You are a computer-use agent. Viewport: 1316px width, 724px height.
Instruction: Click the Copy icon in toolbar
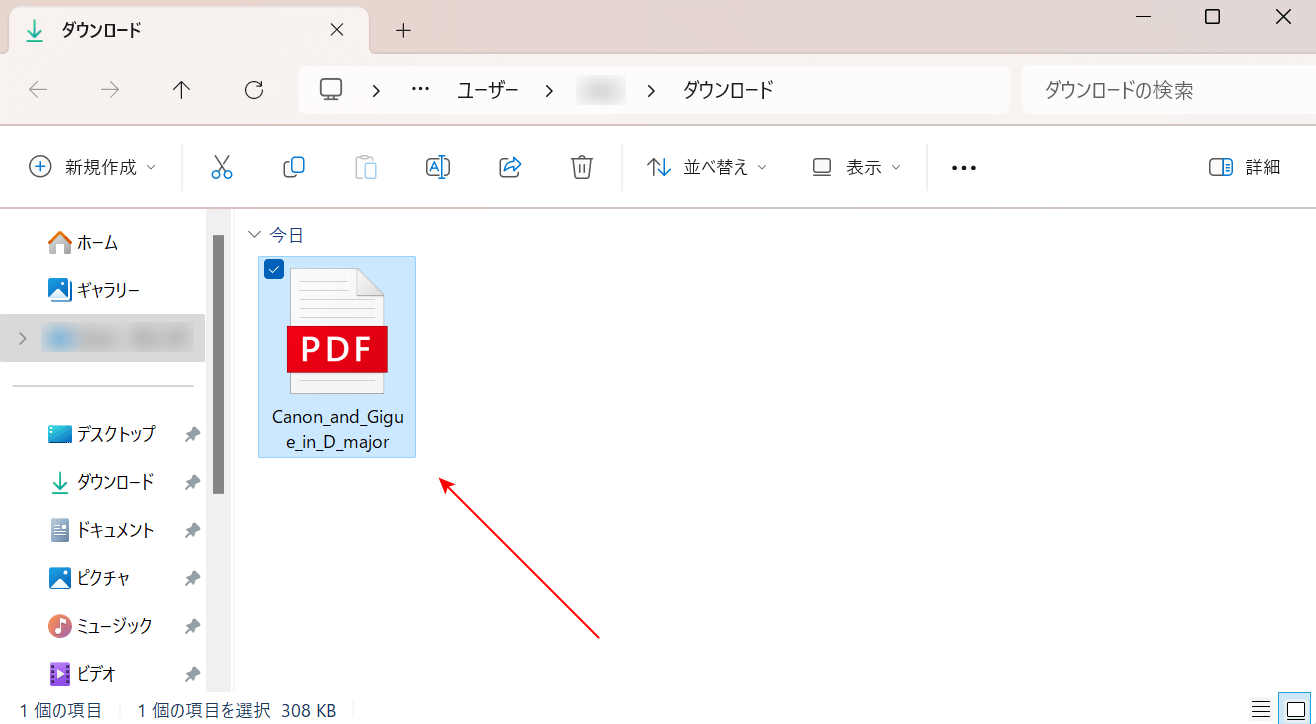[x=294, y=167]
